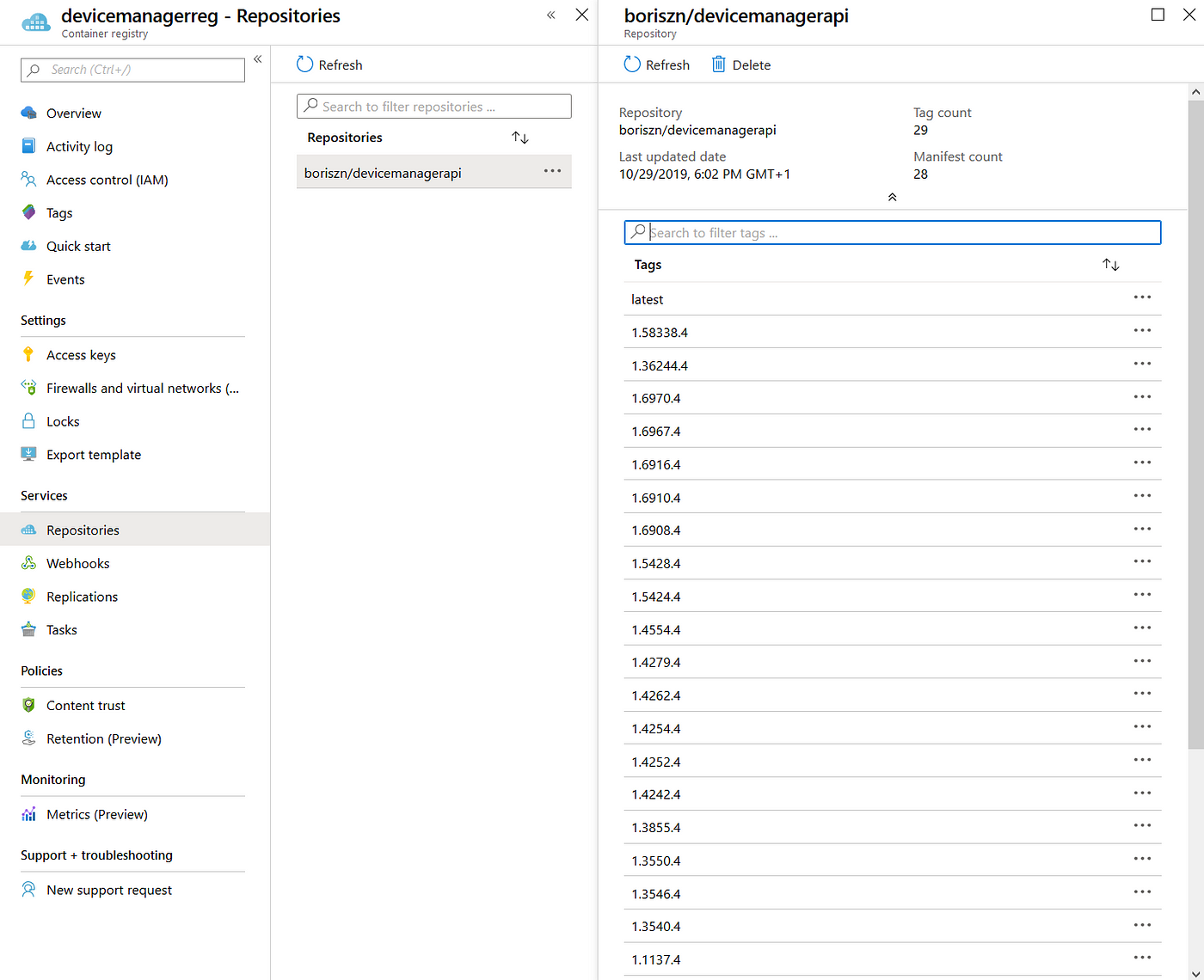Viewport: 1204px width, 980px height.
Task: Open Activity log book icon
Action: tap(28, 146)
